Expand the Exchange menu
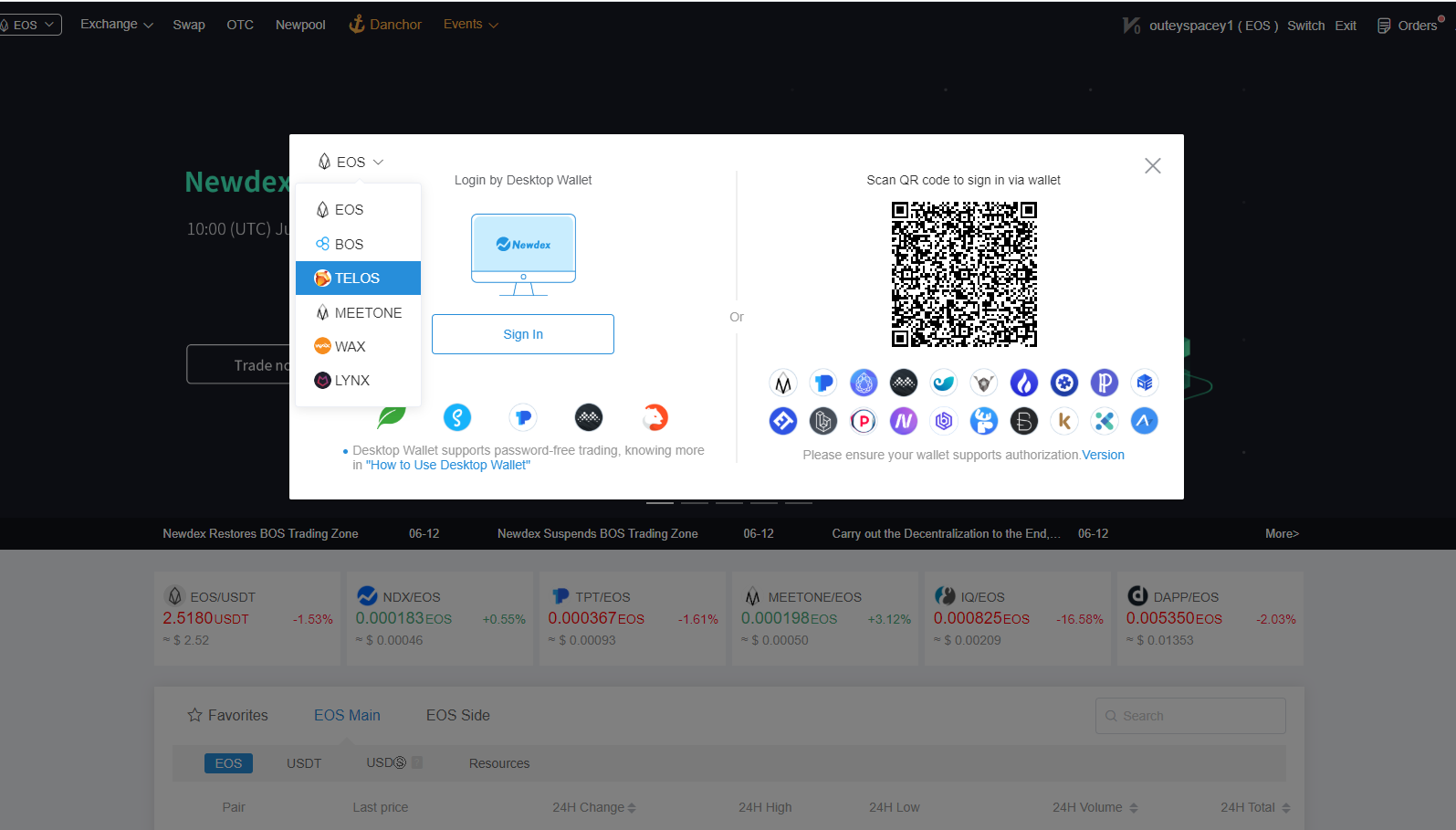Image resolution: width=1456 pixels, height=830 pixels. 116,24
